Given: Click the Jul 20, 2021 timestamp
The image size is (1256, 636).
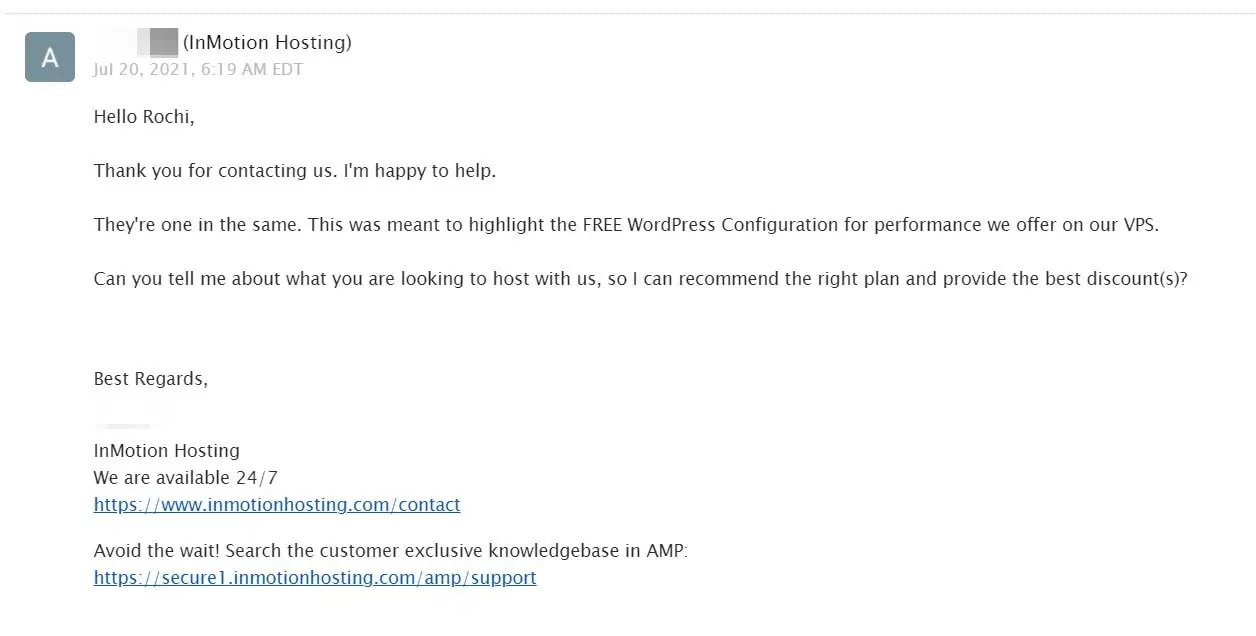Looking at the screenshot, I should tap(198, 69).
